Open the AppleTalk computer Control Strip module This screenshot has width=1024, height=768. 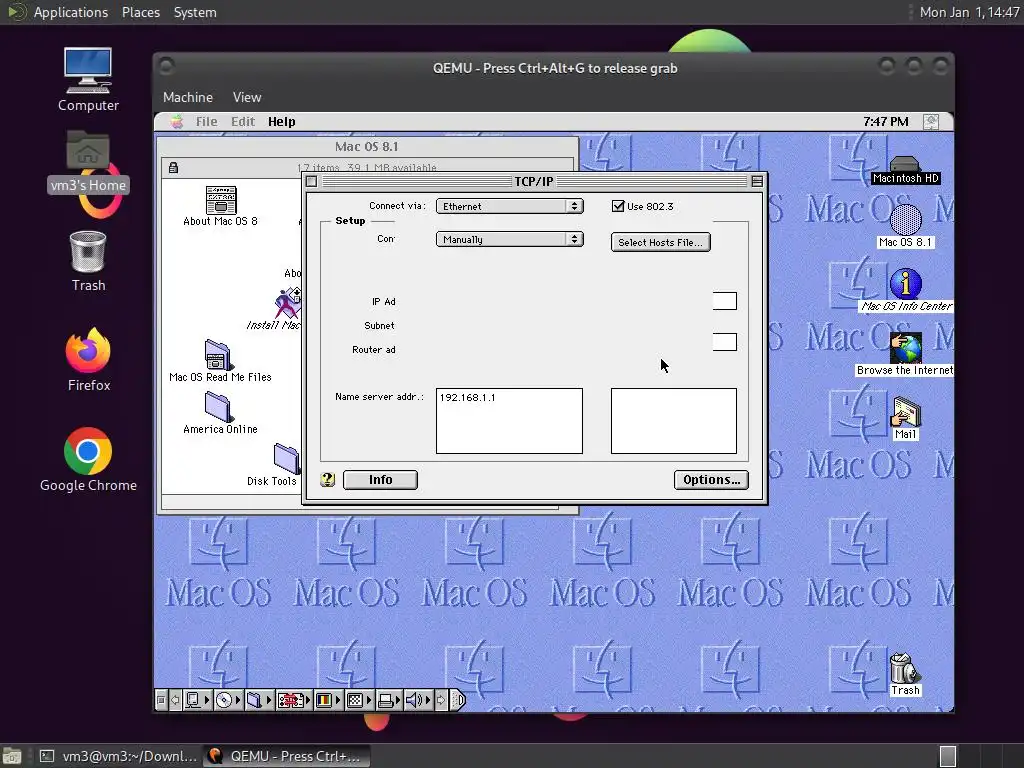[197, 700]
